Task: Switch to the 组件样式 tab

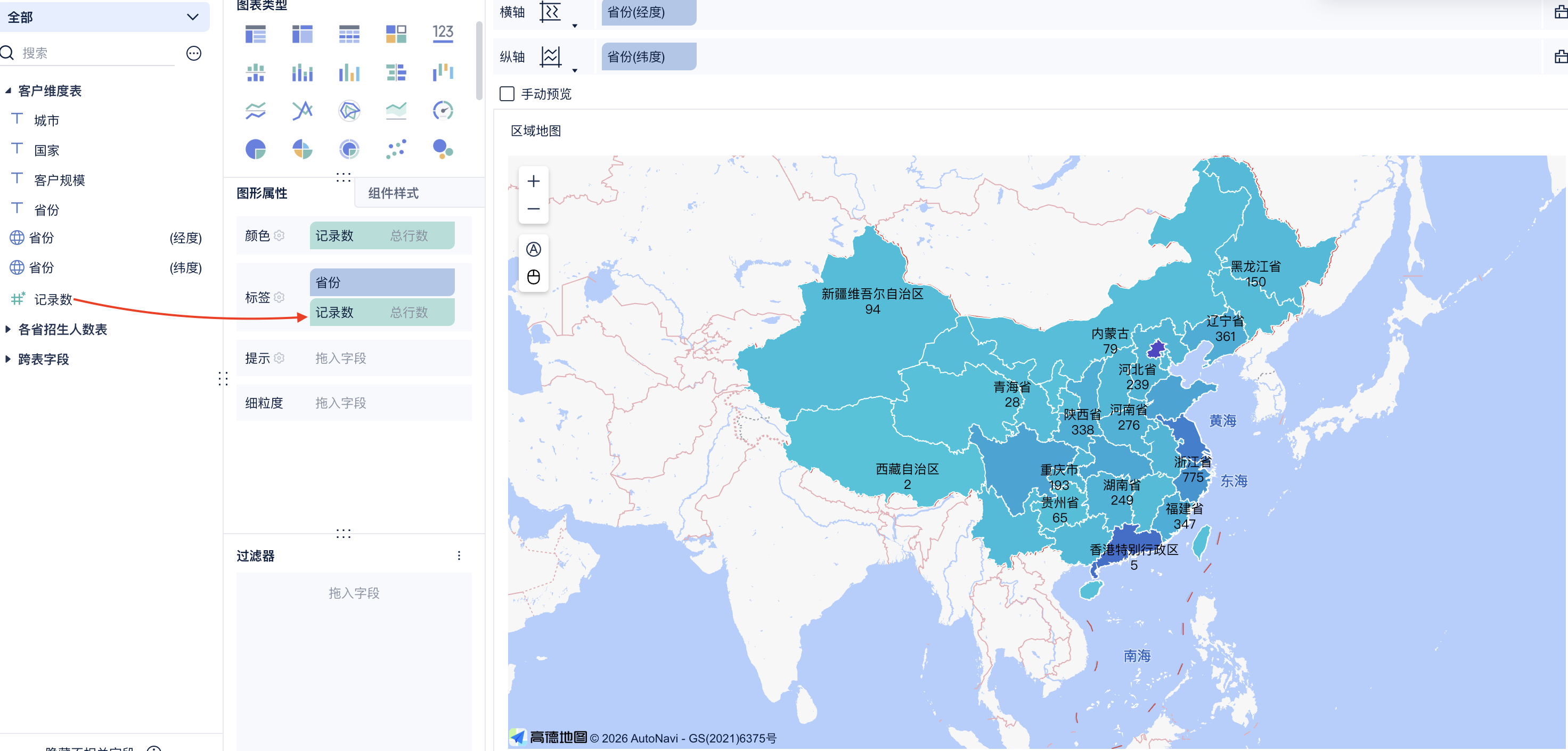Action: point(393,193)
